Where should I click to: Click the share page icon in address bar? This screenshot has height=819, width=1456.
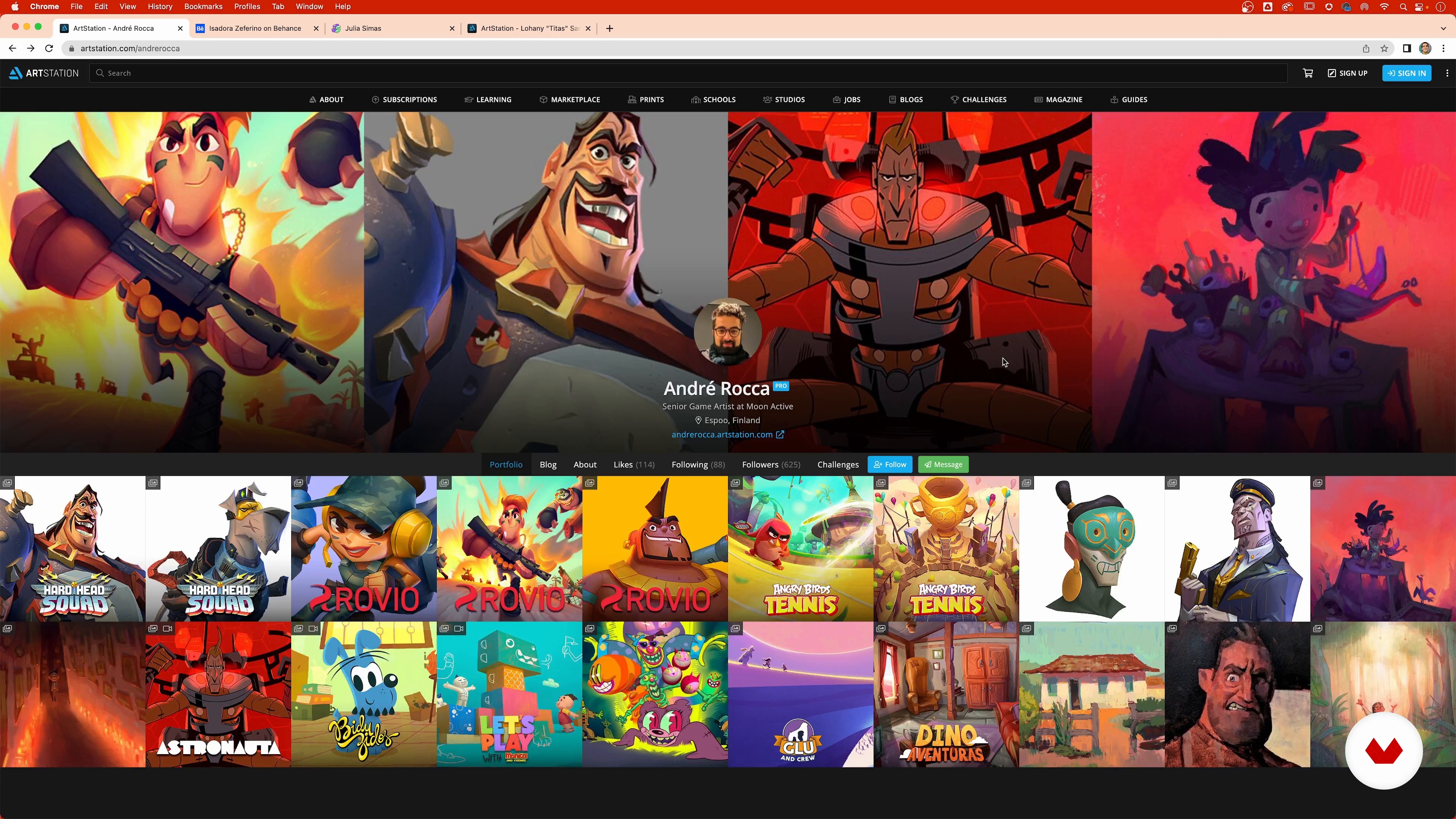[x=1365, y=49]
